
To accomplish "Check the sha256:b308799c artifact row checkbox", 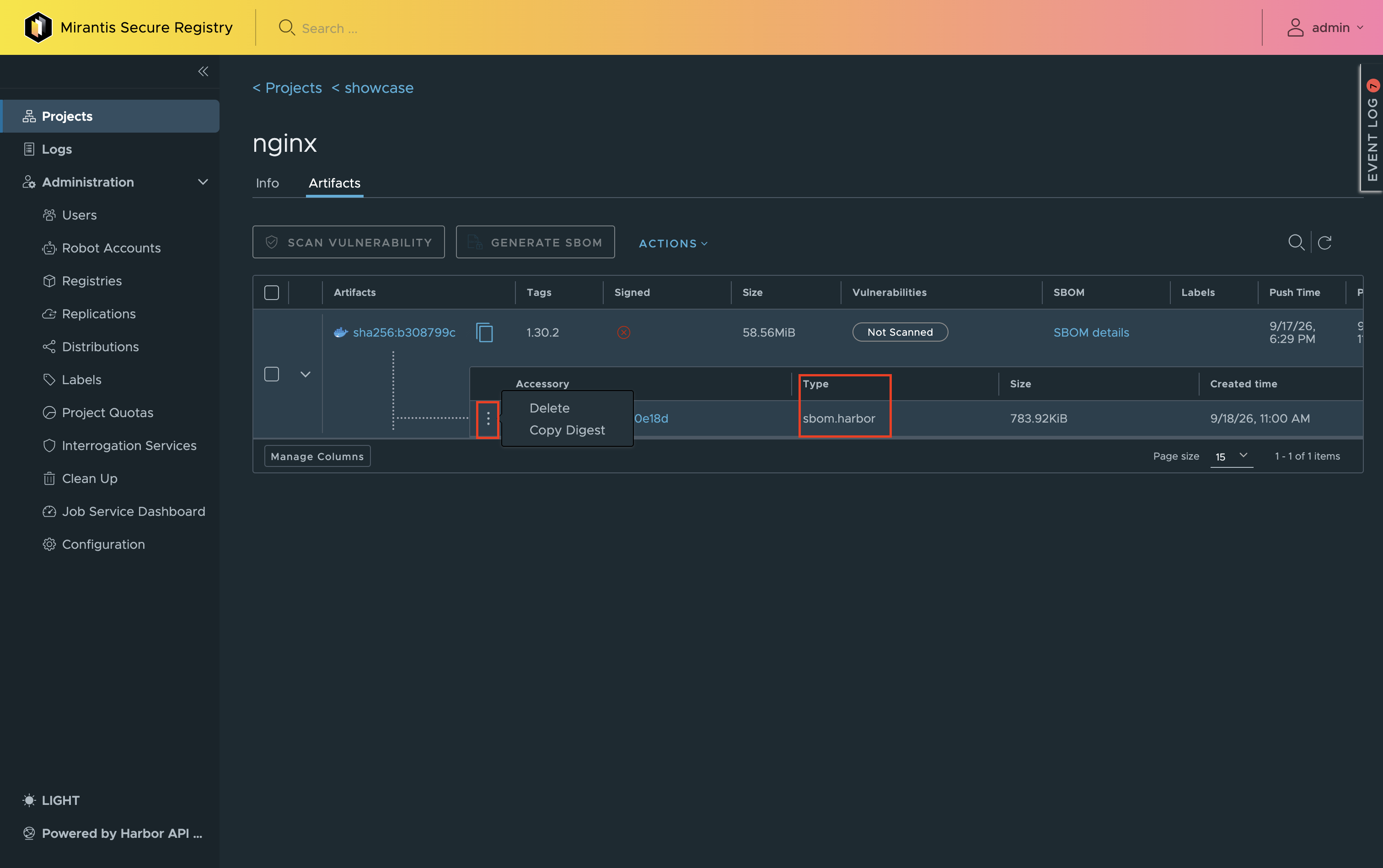I will pos(272,374).
